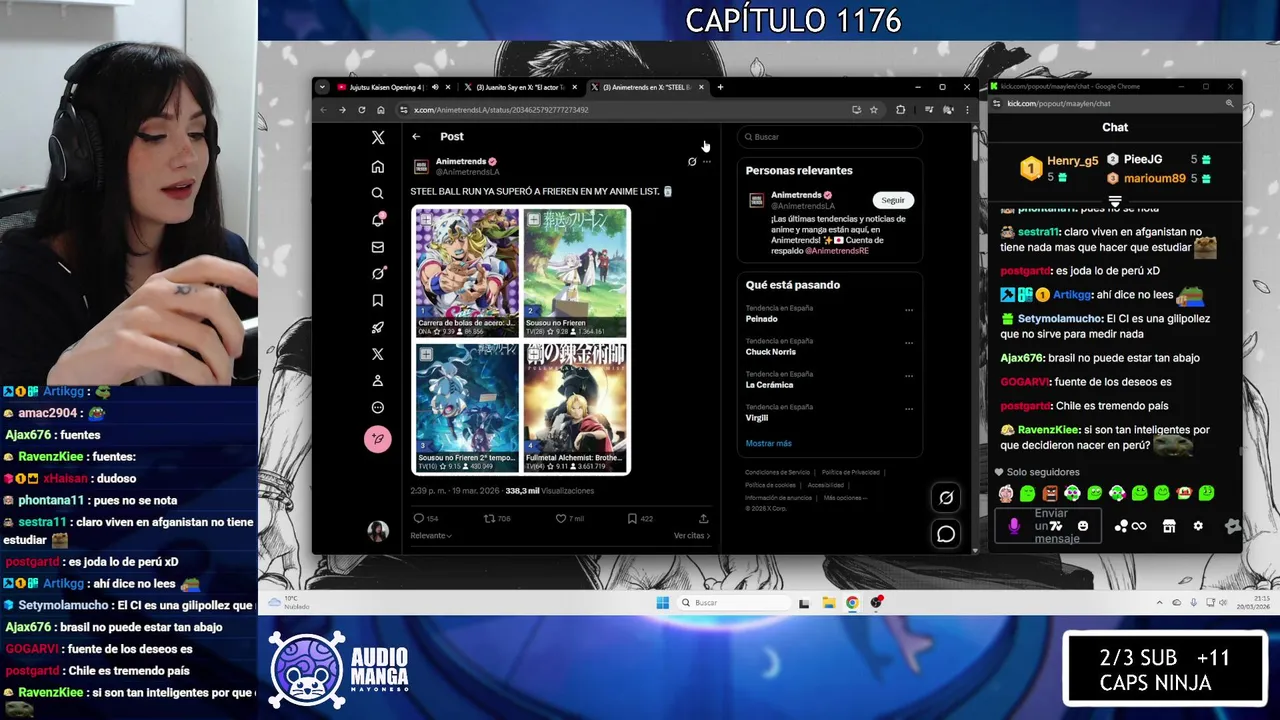Select the Animetrends en X tab
Viewport: 1280px width, 720px height.
tap(647, 87)
